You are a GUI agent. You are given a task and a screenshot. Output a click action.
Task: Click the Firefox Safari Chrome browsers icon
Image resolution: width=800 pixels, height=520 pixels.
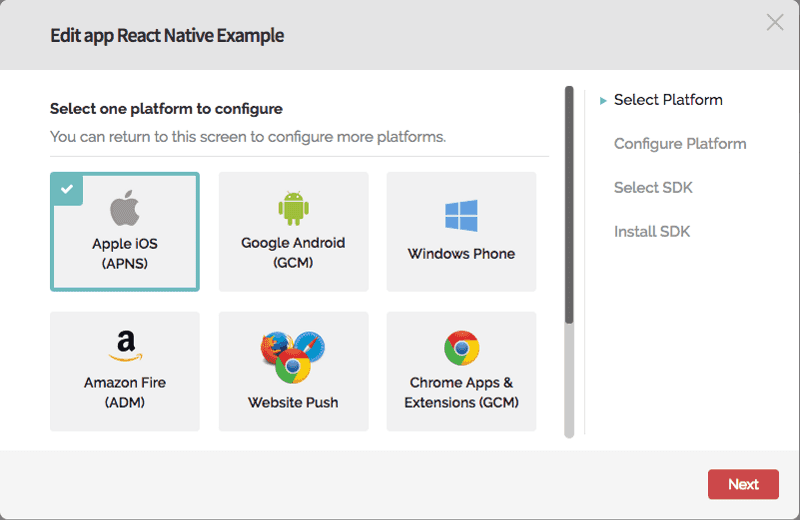click(293, 357)
